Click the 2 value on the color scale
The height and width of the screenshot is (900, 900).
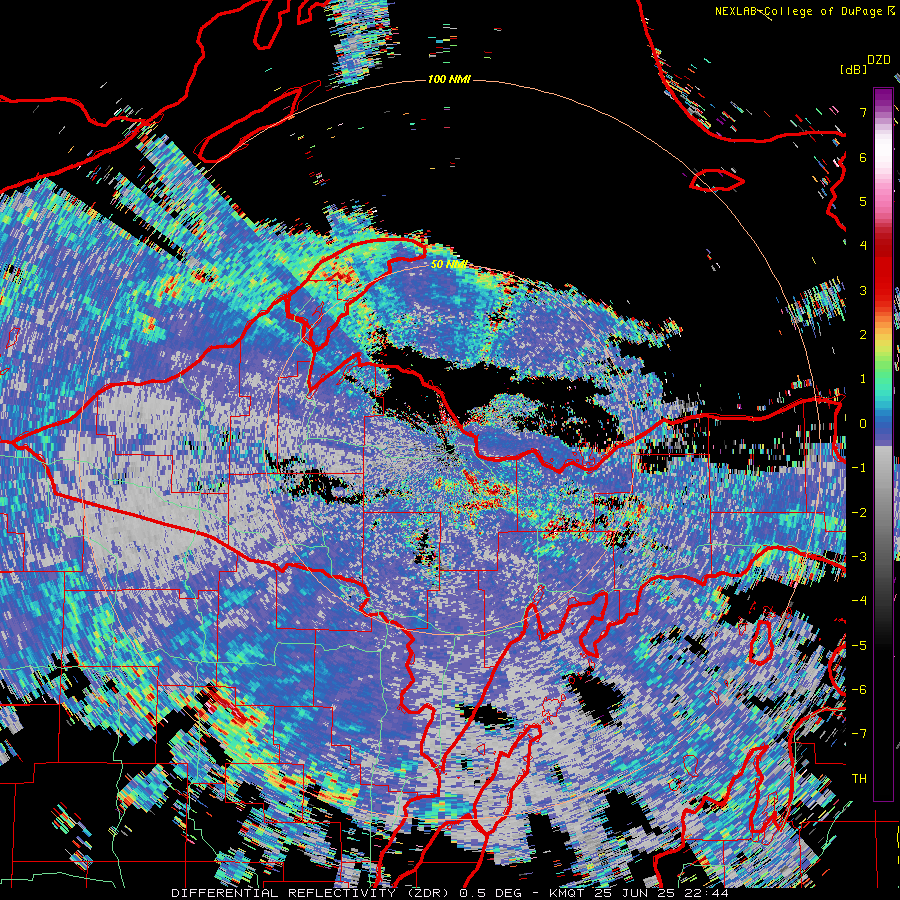pos(863,335)
